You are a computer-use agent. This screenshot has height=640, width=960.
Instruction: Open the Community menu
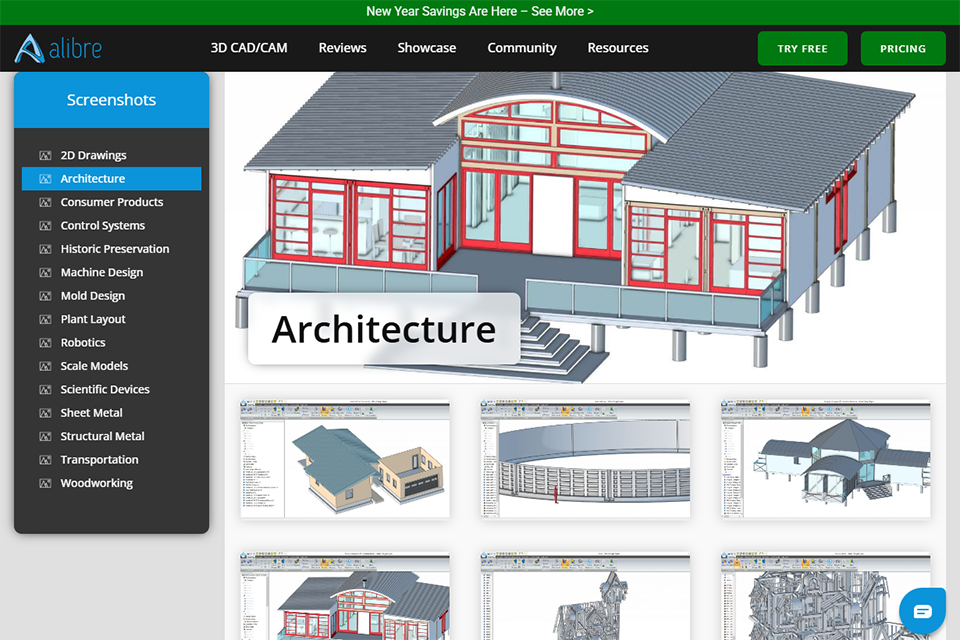click(522, 48)
